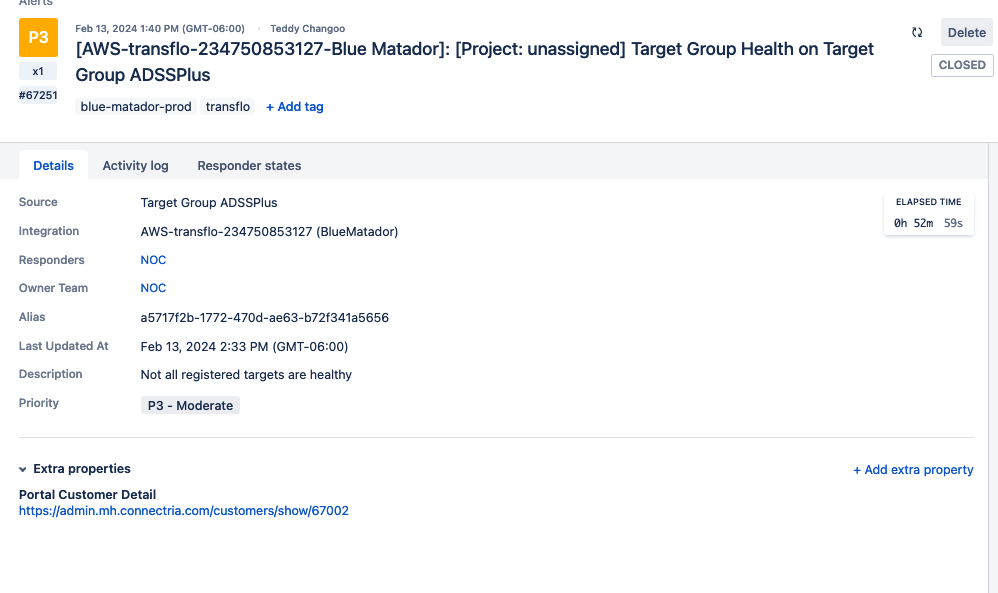Click the alert number #67251
Screen dimensions: 998x593
[38, 95]
